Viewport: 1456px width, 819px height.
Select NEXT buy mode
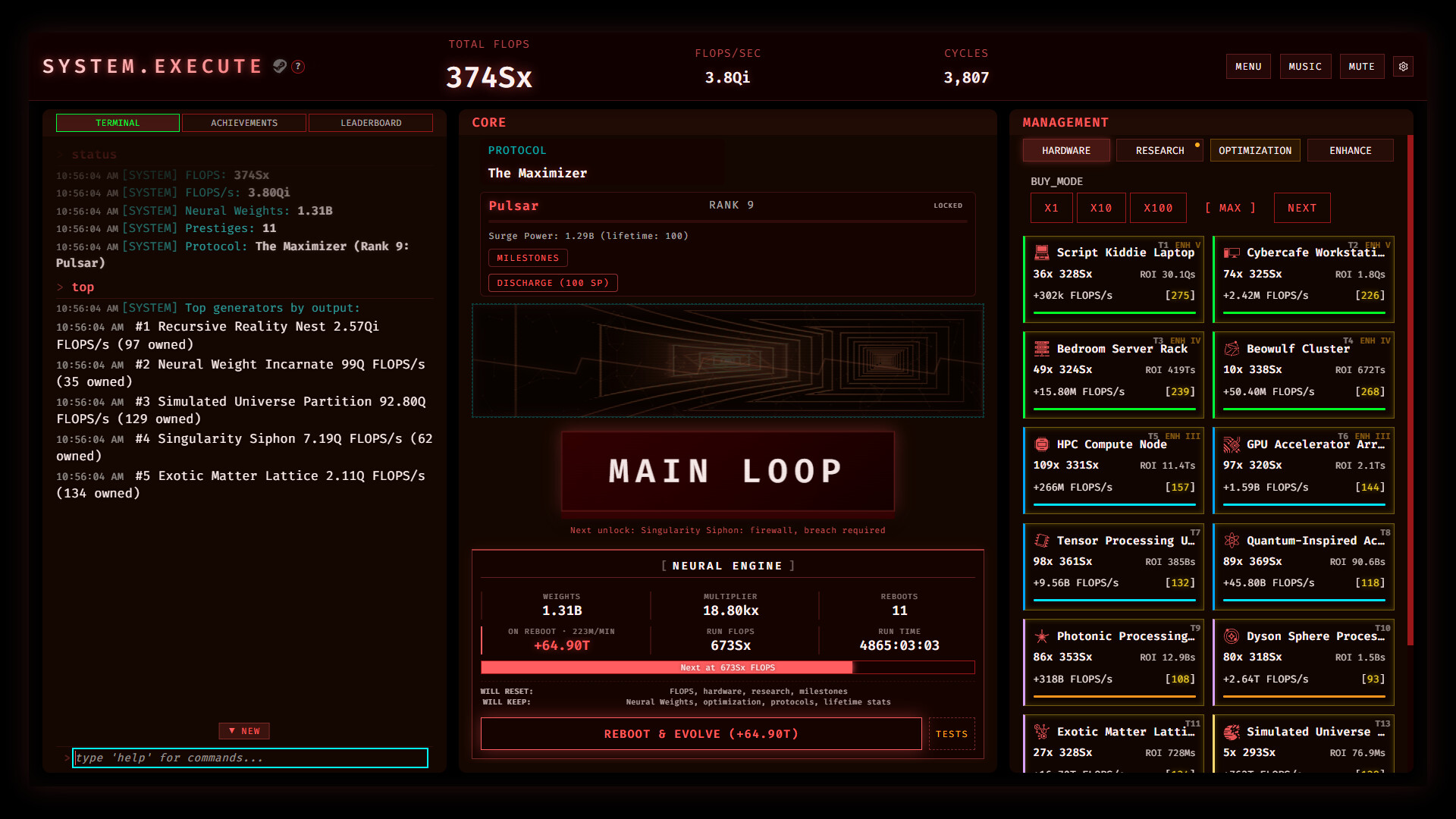pyautogui.click(x=1302, y=208)
